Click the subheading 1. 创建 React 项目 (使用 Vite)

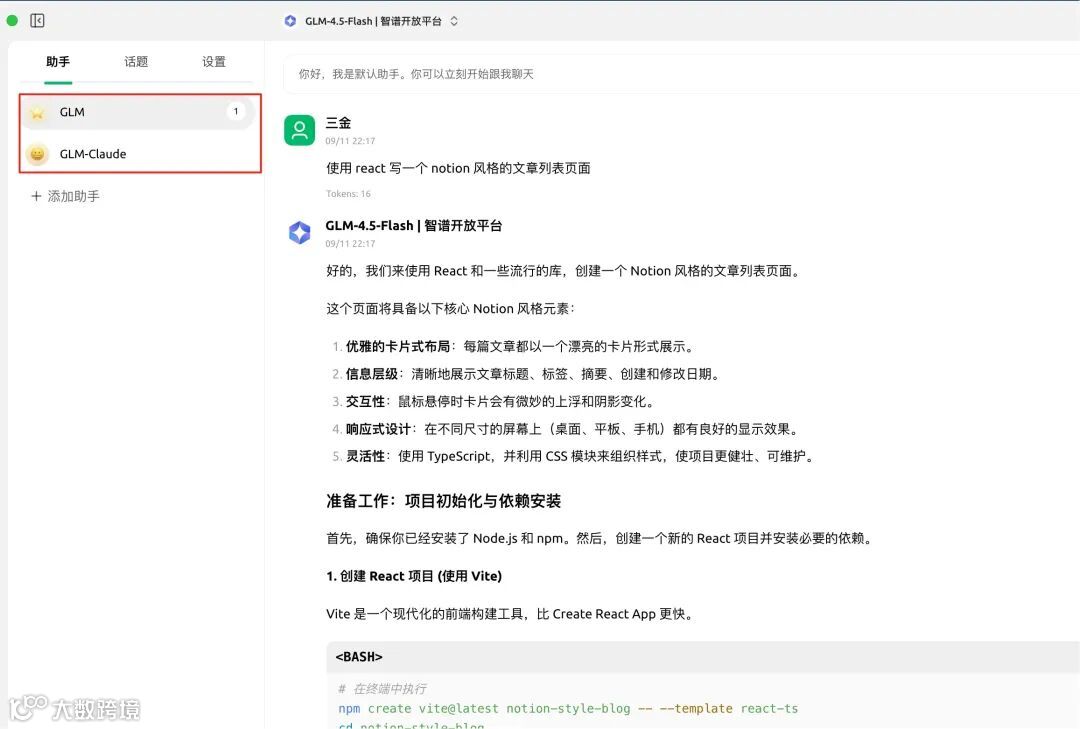click(414, 576)
